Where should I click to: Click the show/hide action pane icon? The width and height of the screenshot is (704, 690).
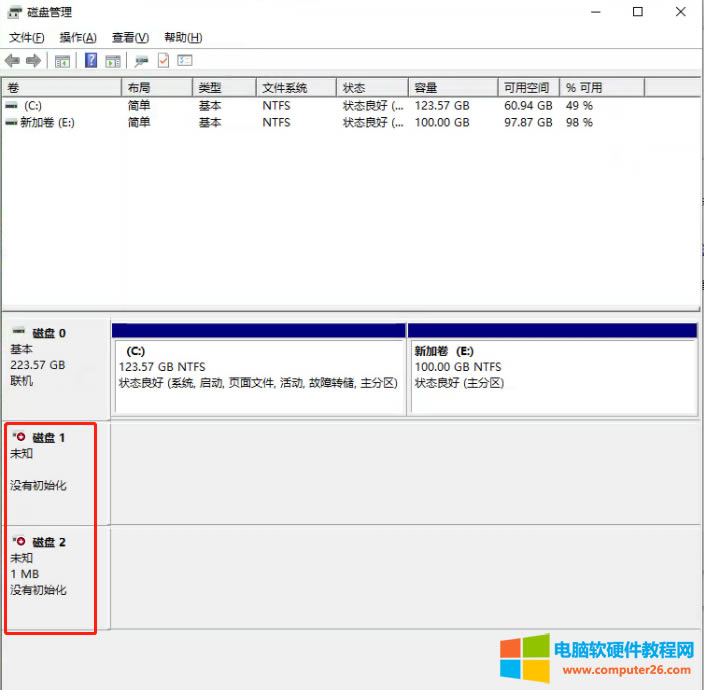112,60
